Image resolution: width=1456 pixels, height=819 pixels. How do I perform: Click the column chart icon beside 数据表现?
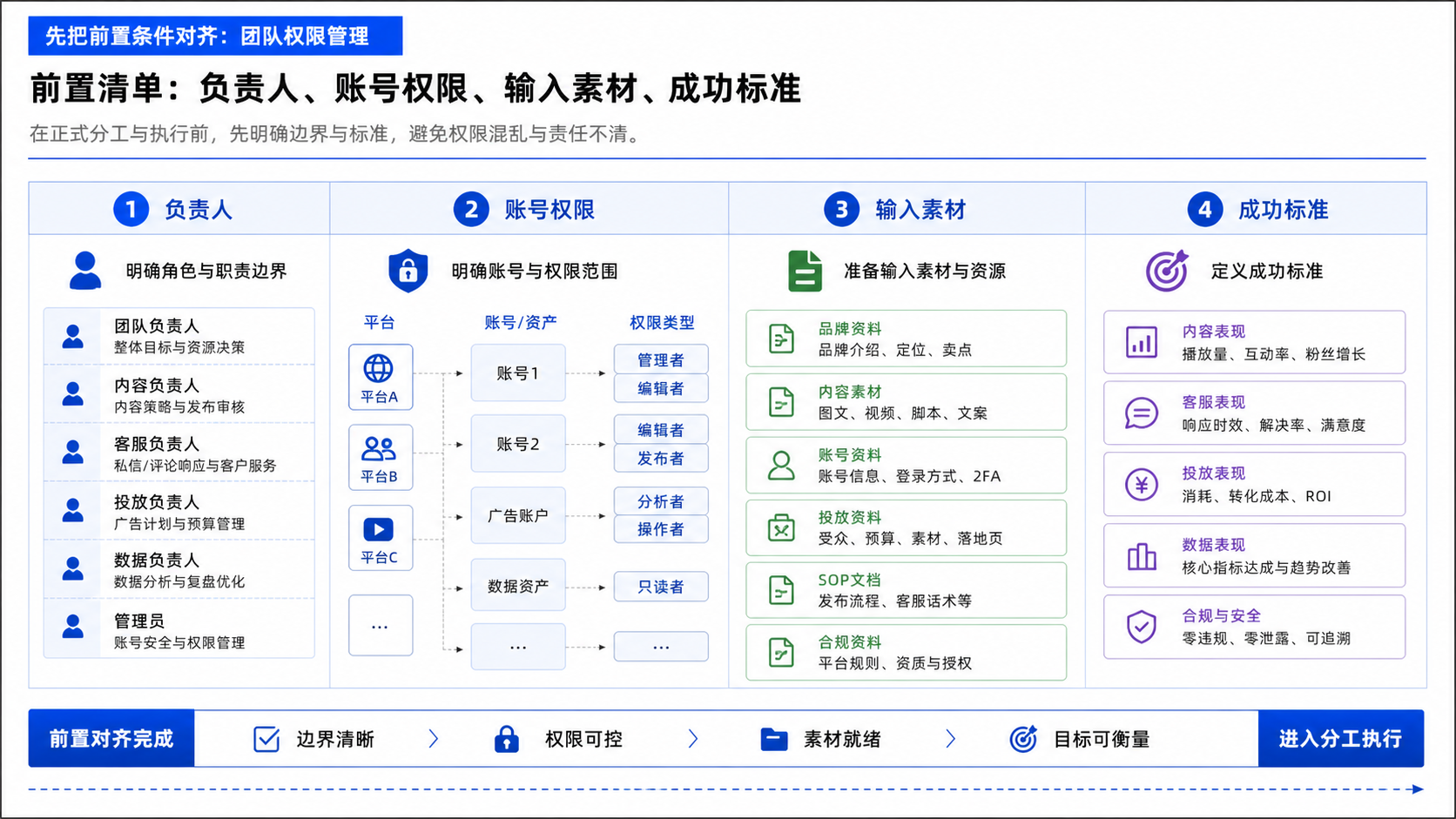click(1142, 556)
